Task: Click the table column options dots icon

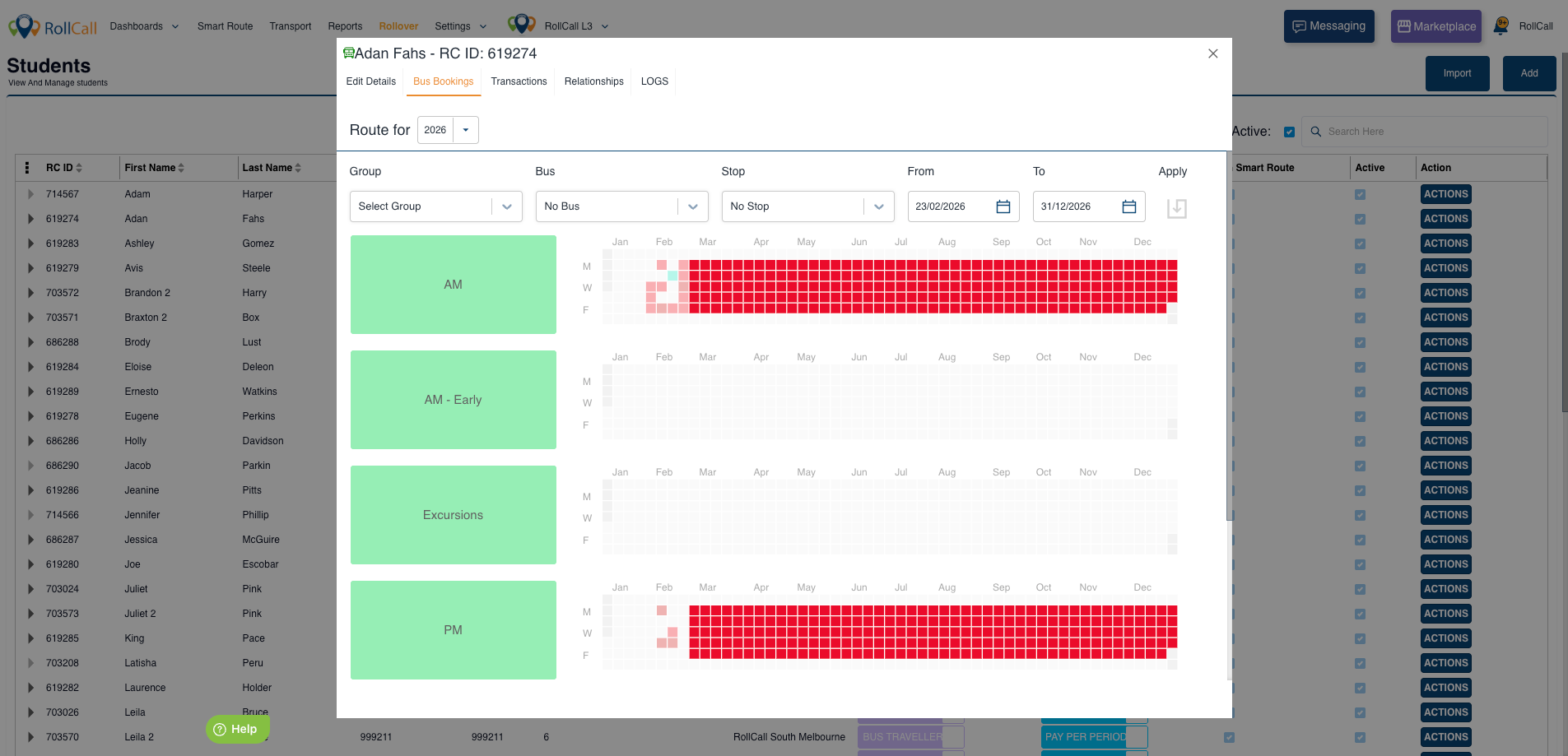Action: click(27, 168)
